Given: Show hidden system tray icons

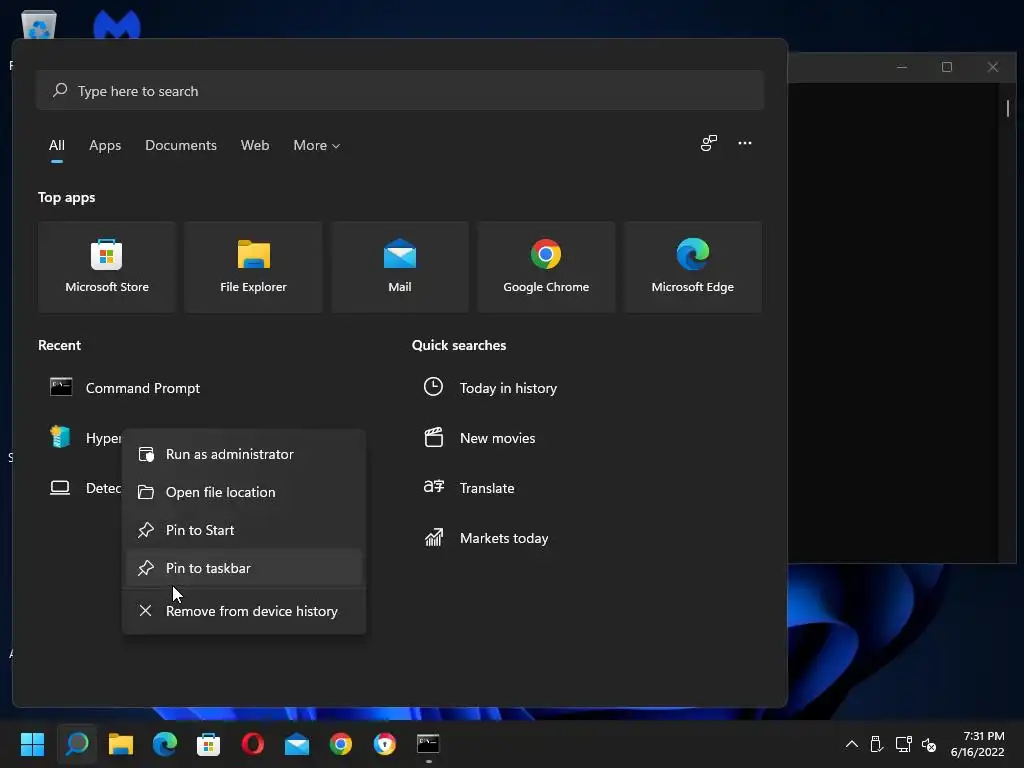Looking at the screenshot, I should [852, 744].
